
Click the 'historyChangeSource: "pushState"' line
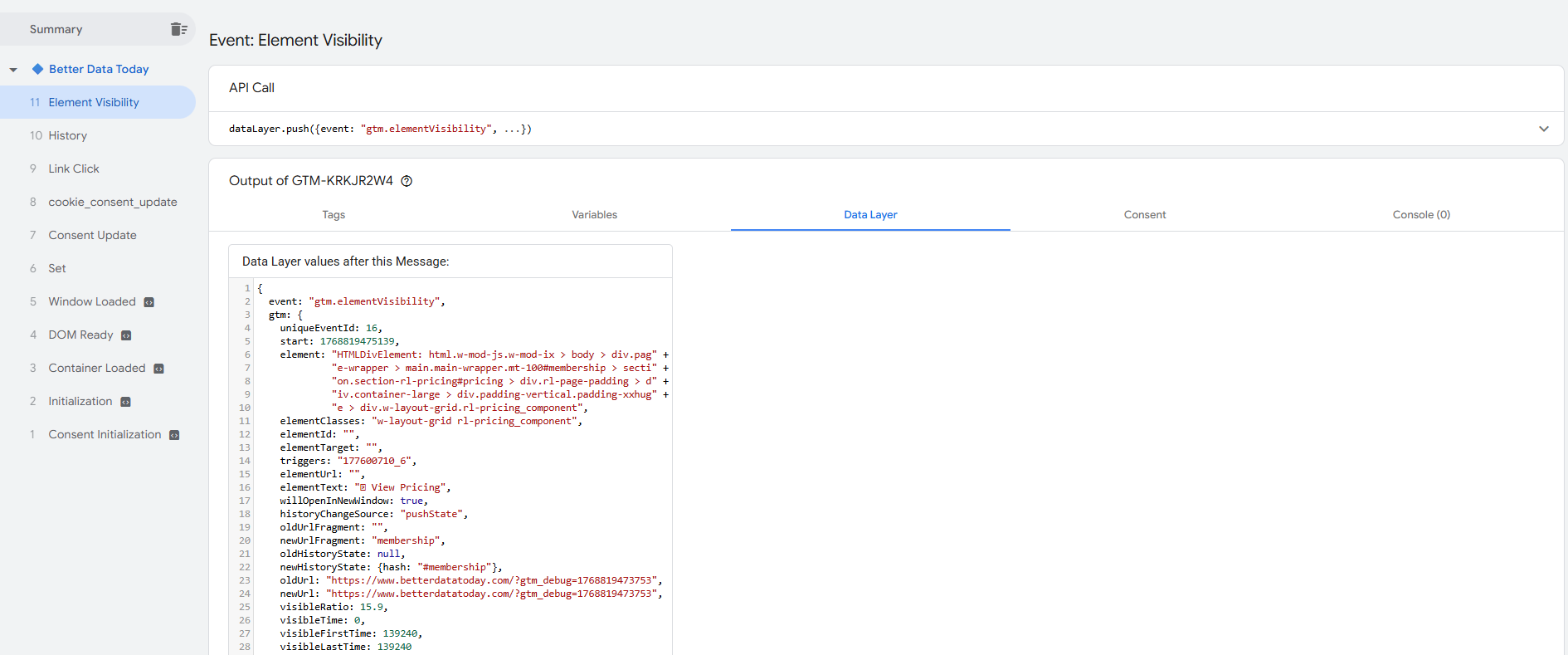pyautogui.click(x=374, y=514)
